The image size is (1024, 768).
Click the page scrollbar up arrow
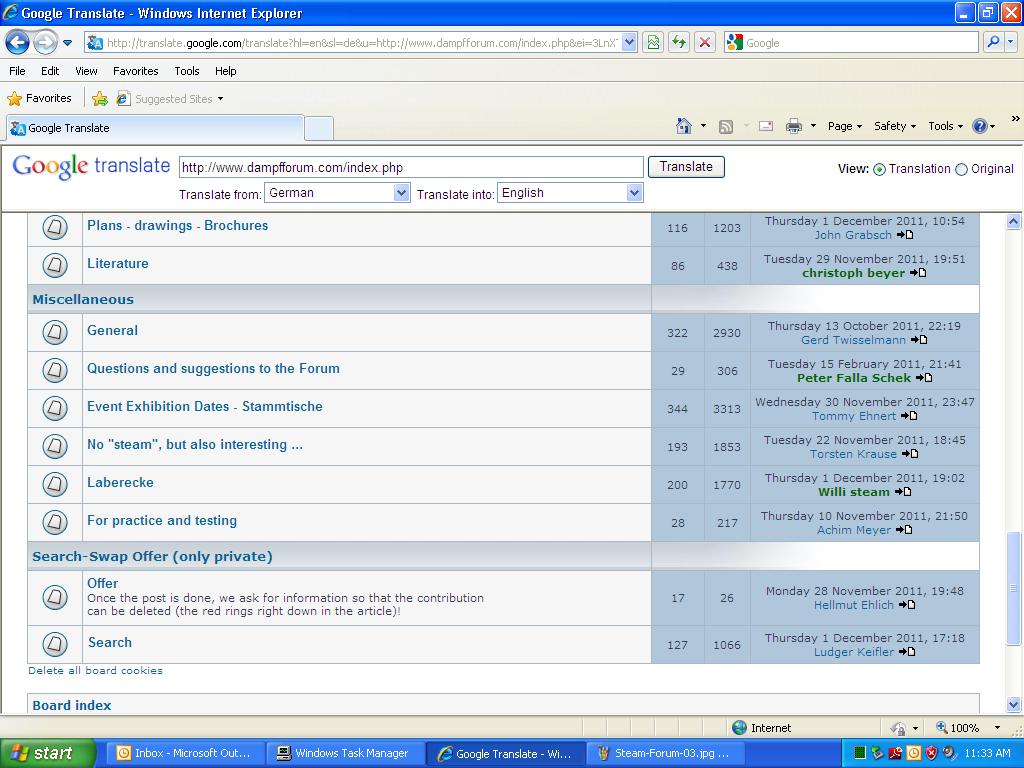1014,221
